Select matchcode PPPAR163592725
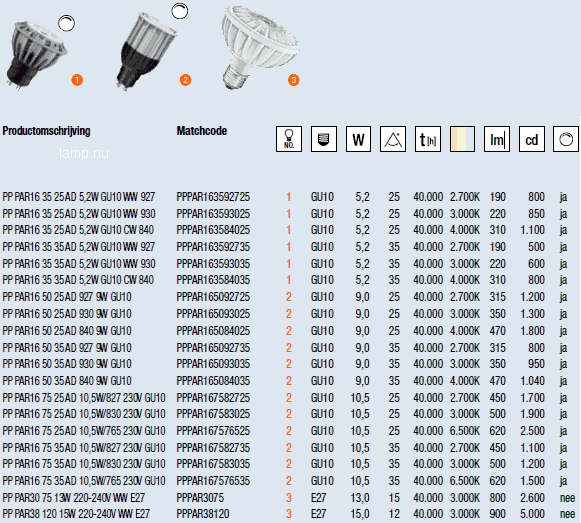The image size is (581, 523). 213,197
